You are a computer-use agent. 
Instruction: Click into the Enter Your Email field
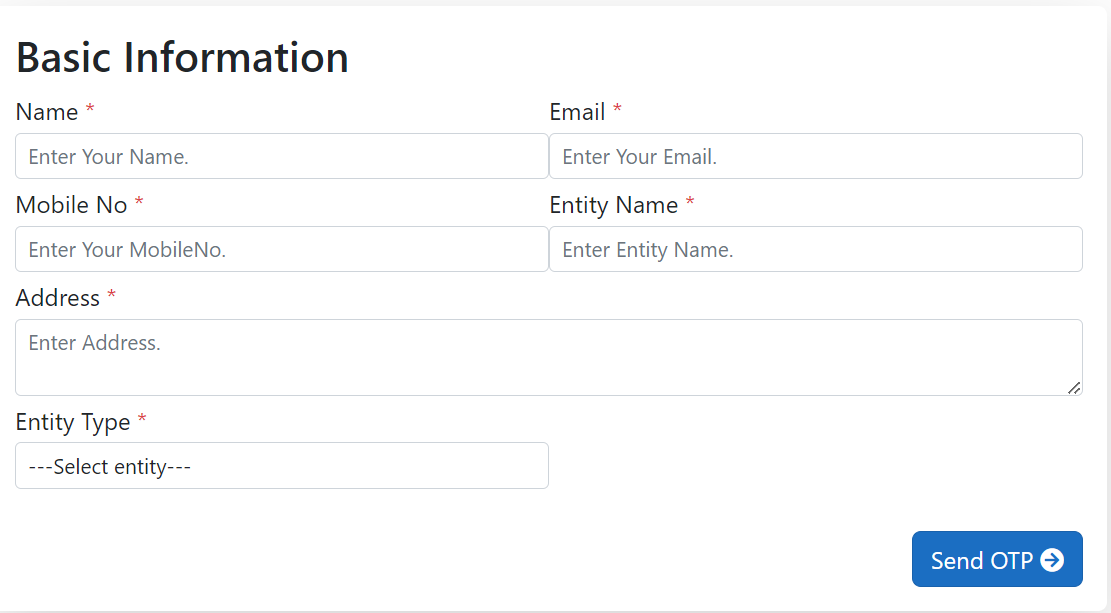[x=816, y=156]
